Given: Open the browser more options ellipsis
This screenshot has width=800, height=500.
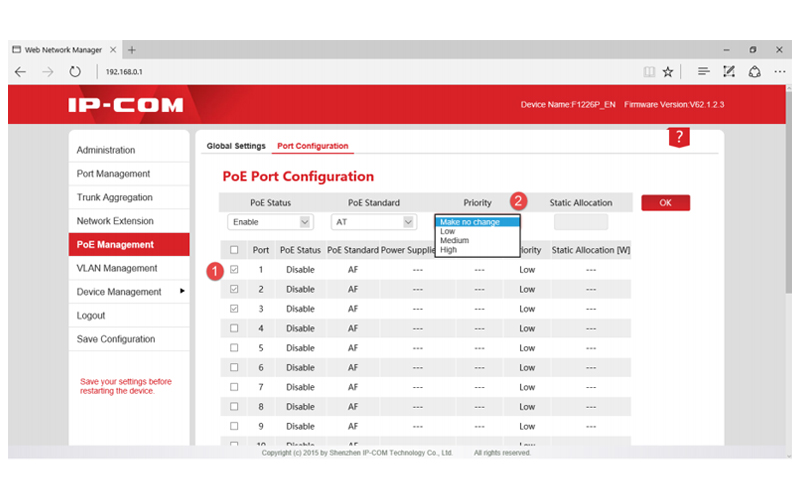Looking at the screenshot, I should (780, 72).
